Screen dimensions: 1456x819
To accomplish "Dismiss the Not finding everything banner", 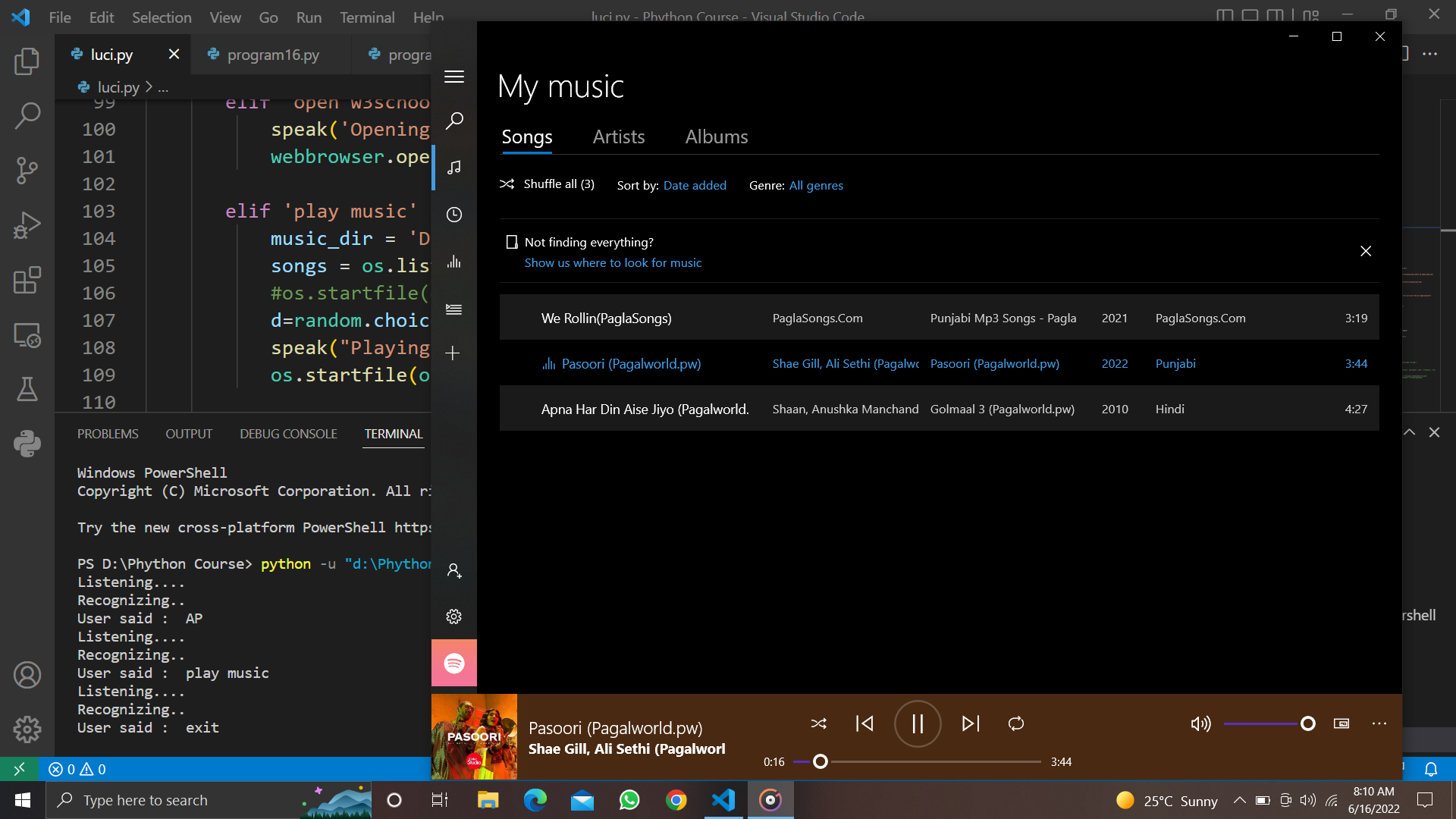I will [x=1366, y=251].
